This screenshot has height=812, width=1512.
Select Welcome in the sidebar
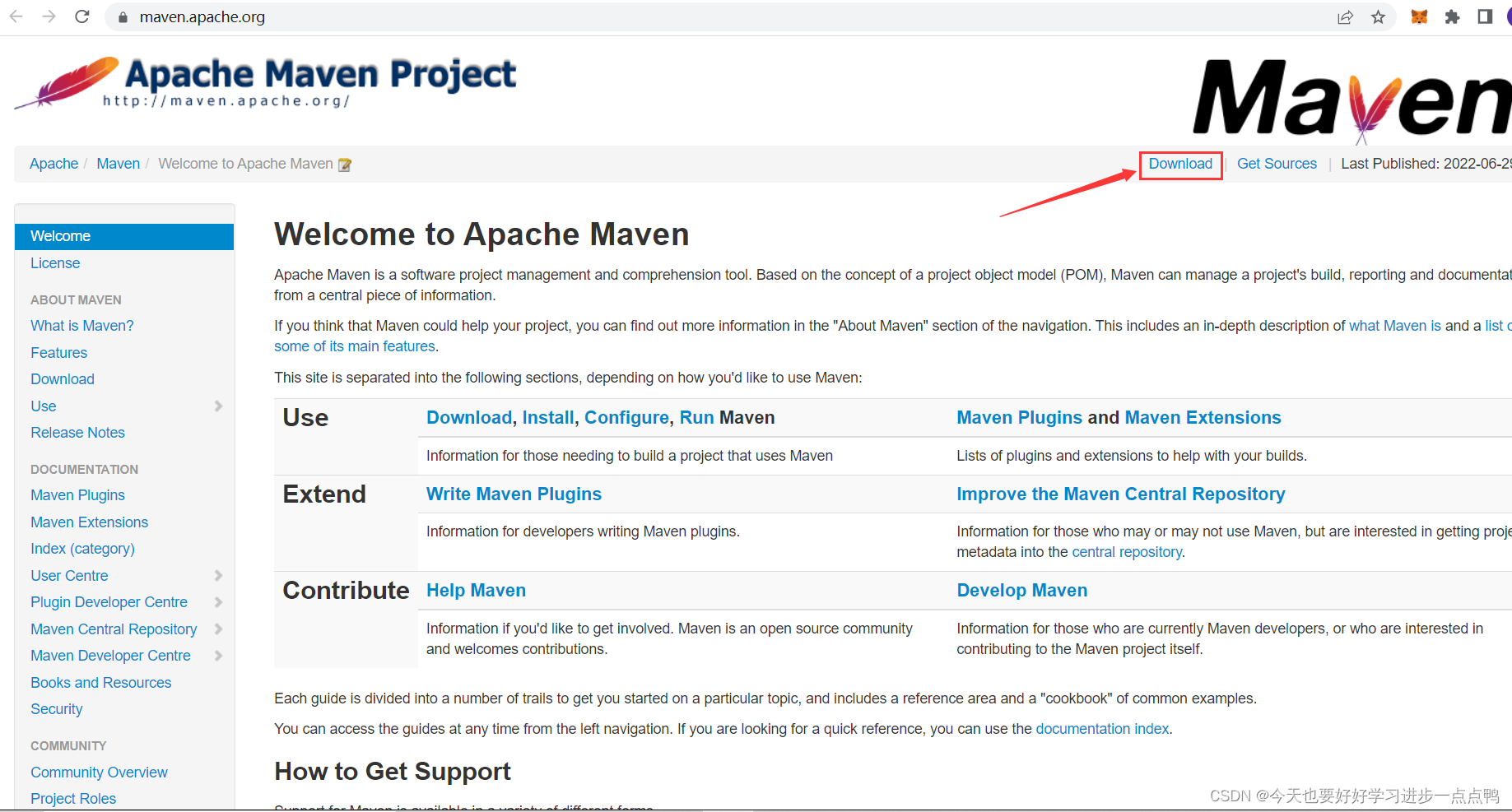tap(124, 236)
